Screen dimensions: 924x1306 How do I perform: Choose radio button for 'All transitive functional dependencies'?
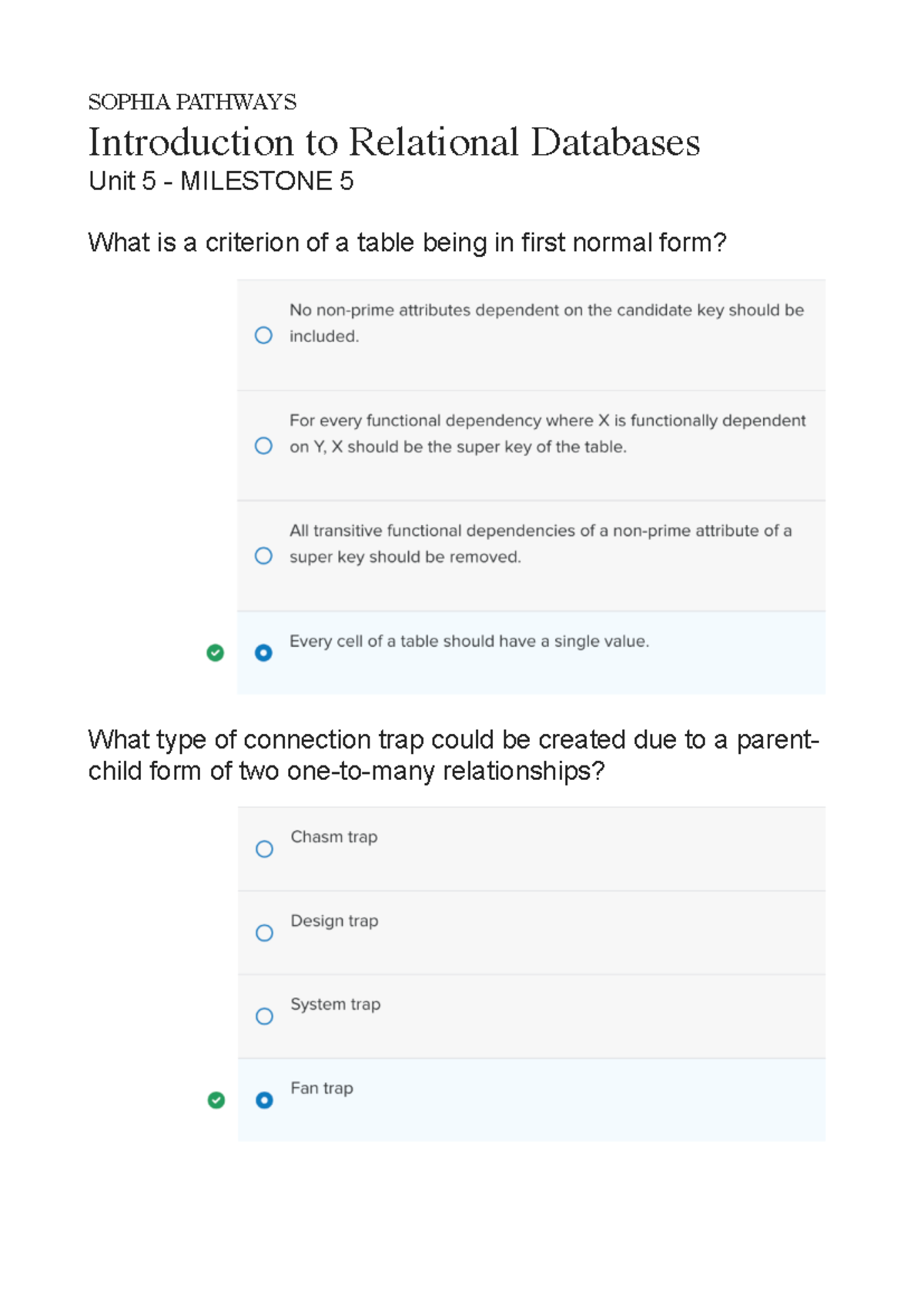tap(263, 556)
